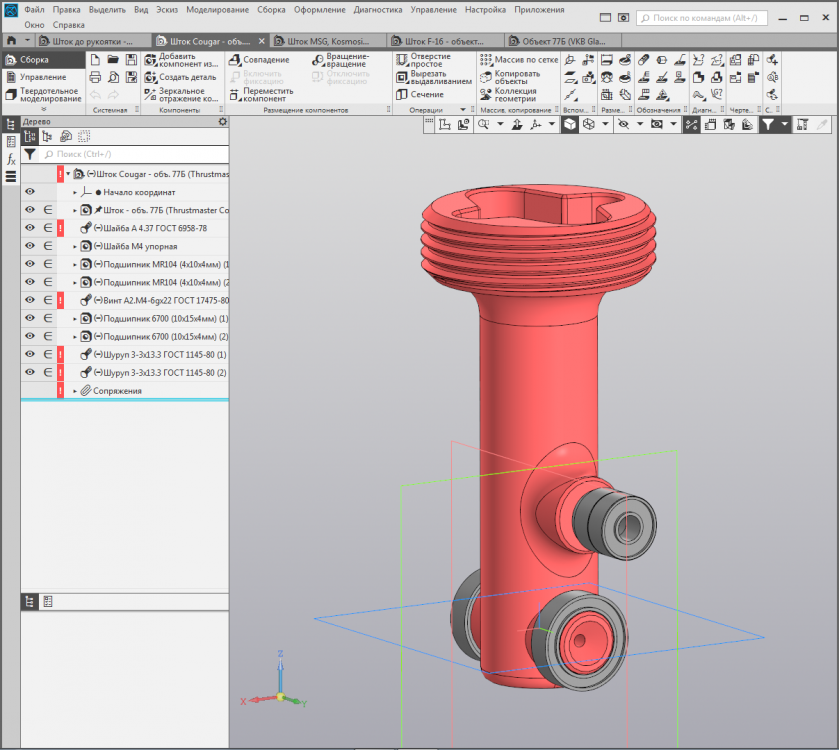Expand the Сопряжения tree node
This screenshot has height=750, width=839.
point(75,391)
